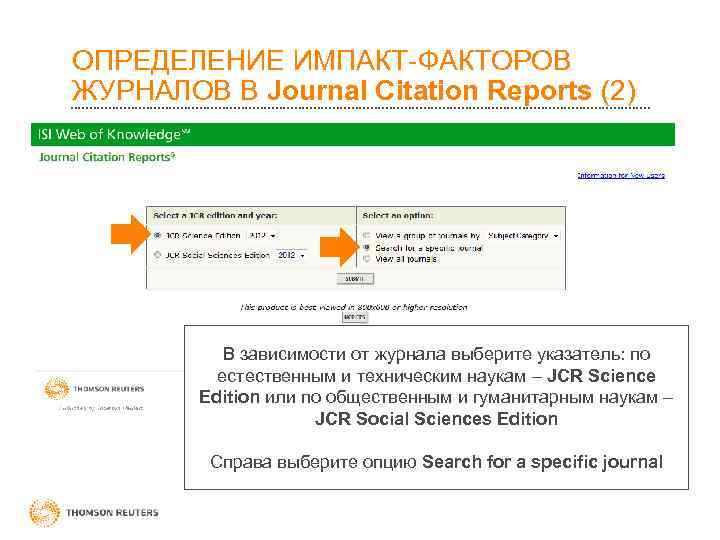Select the JCR Social Sciences Edition radio button

coord(158,255)
